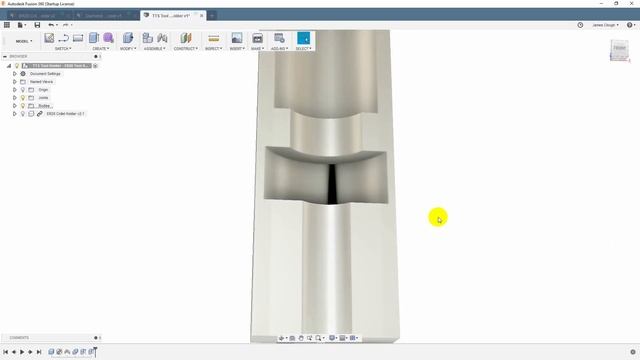Expand the Origin folder node

15,90
